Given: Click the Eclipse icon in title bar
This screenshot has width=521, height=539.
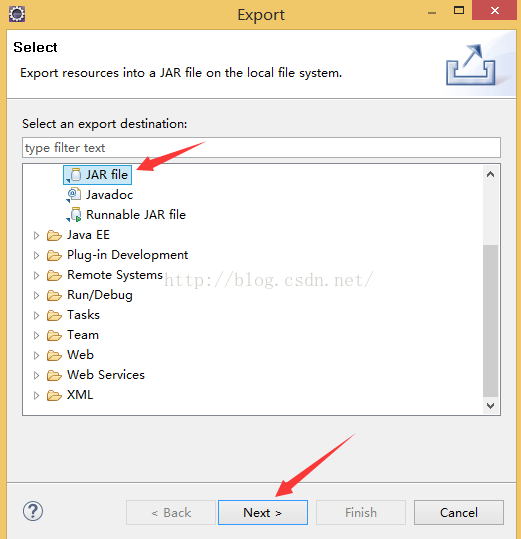Looking at the screenshot, I should pyautogui.click(x=17, y=14).
